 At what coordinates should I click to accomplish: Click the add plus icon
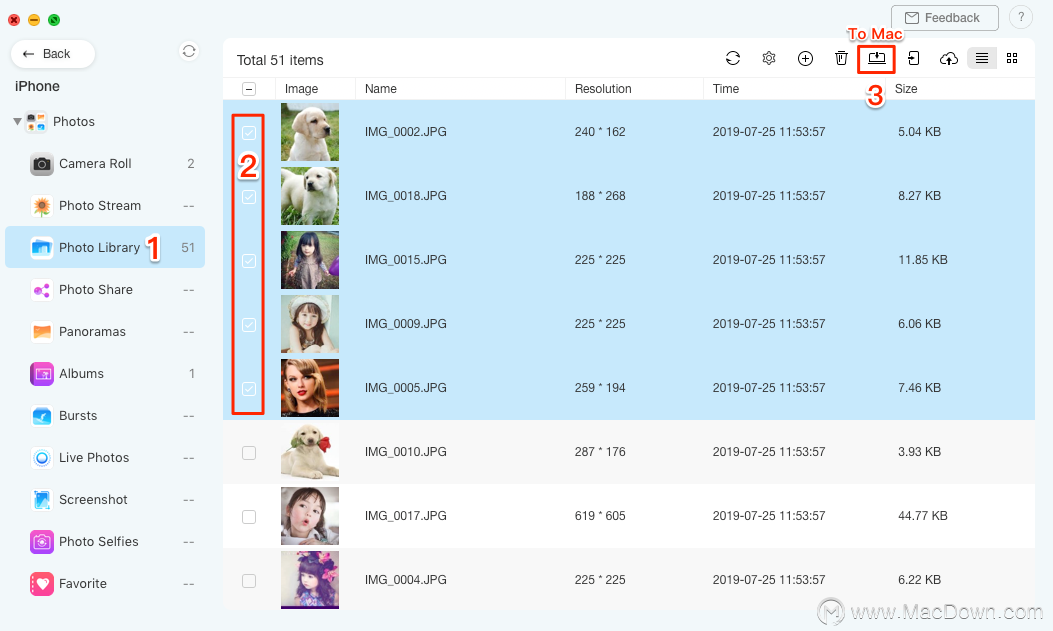(805, 58)
